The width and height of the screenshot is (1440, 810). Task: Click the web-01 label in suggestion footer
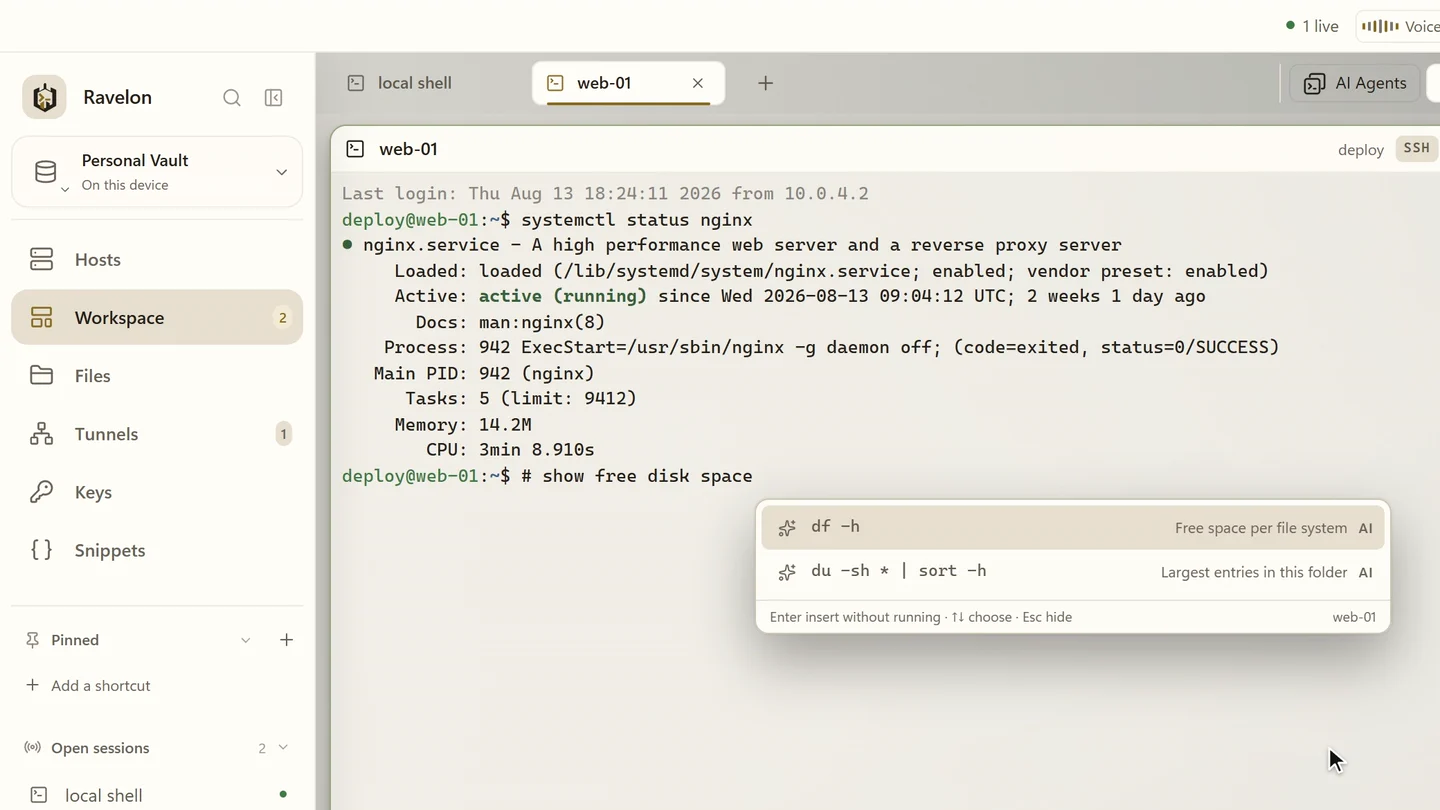(x=1354, y=617)
